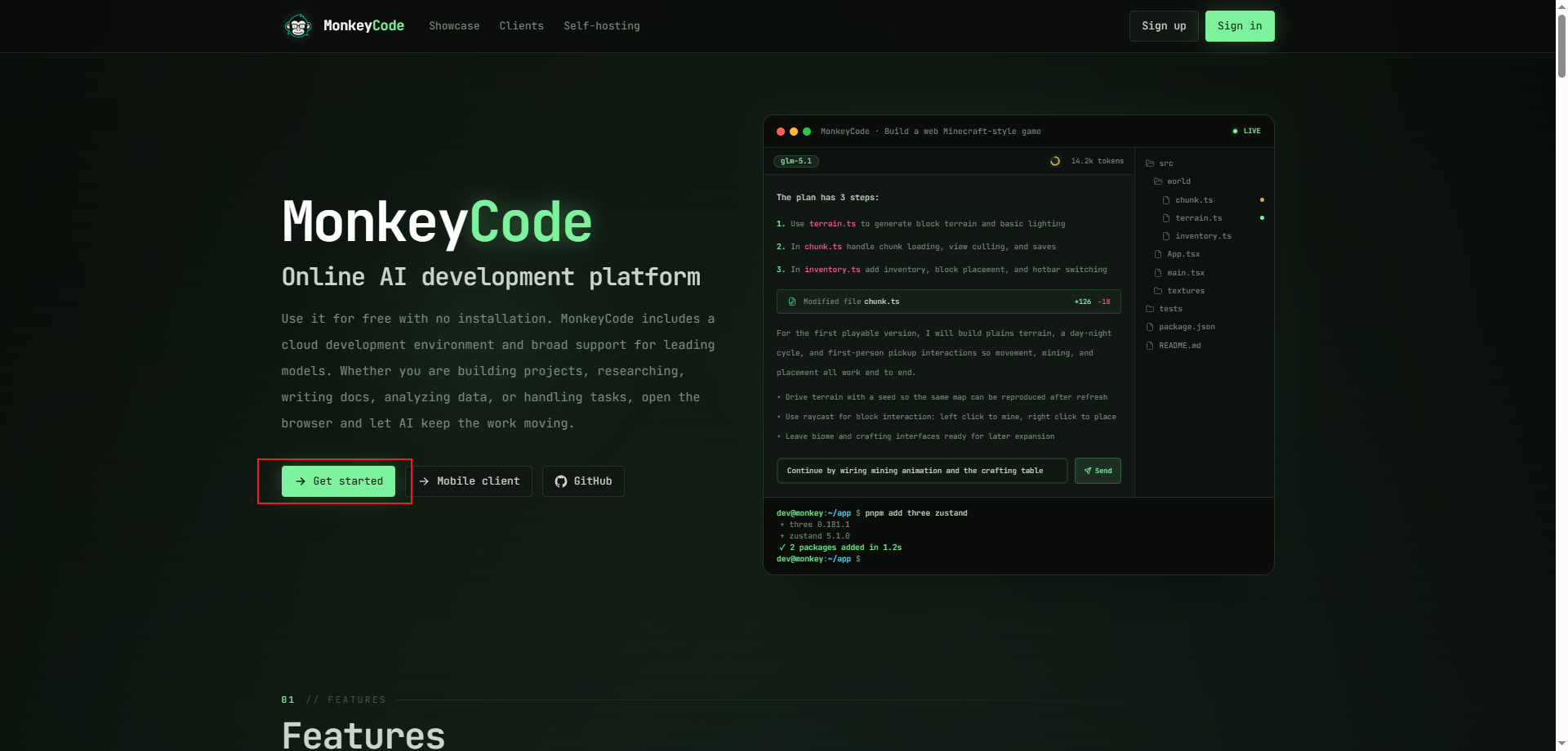Image resolution: width=1568 pixels, height=751 pixels.
Task: Click the file icon beside App.tsx
Action: click(1158, 254)
